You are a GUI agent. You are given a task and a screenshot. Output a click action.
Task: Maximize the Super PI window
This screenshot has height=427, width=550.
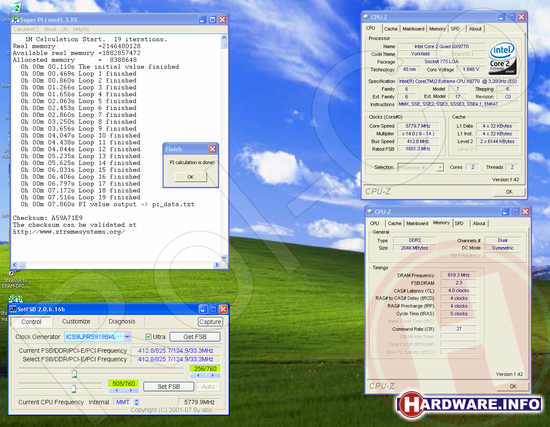point(212,20)
